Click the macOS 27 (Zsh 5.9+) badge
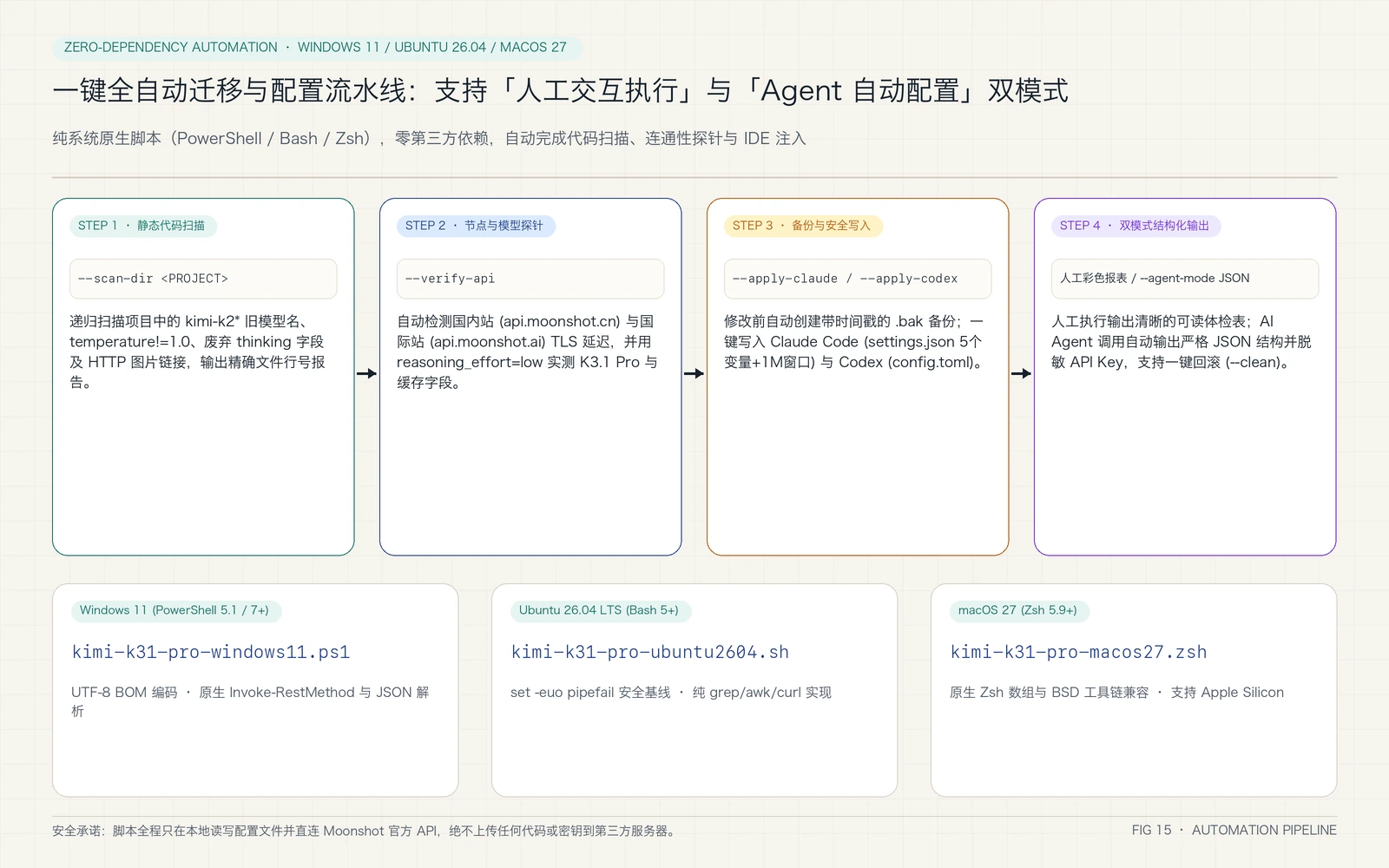1389x868 pixels. [x=1018, y=610]
